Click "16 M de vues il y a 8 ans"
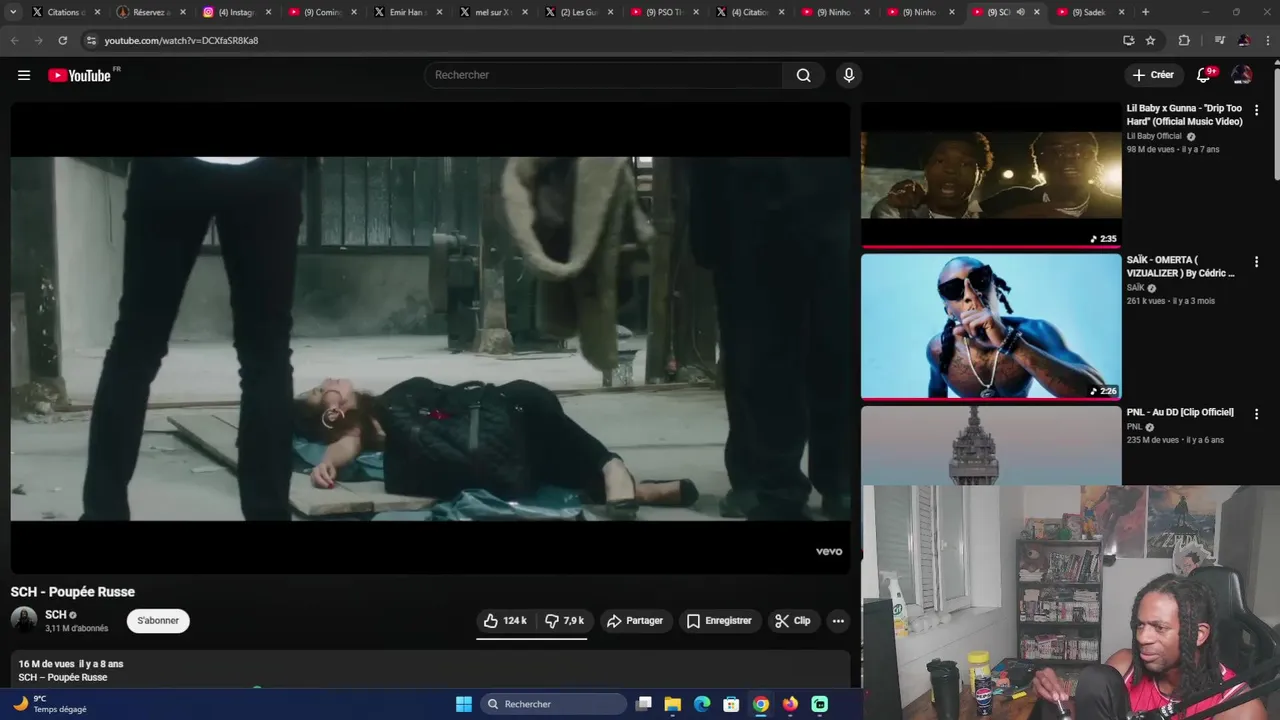Screen dimensions: 1280x720 pyautogui.click(x=71, y=664)
